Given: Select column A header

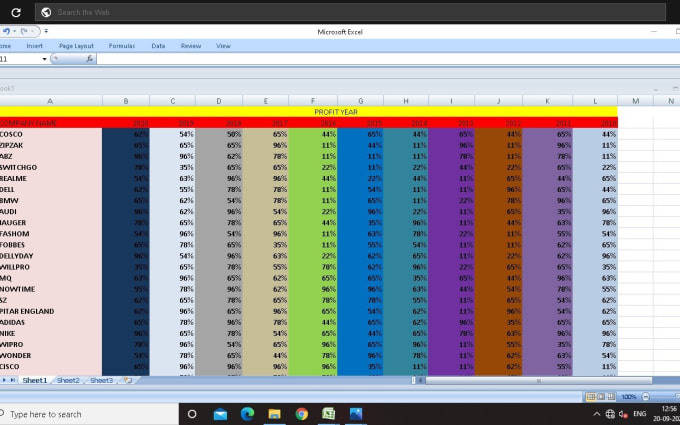Looking at the screenshot, I should tap(50, 101).
